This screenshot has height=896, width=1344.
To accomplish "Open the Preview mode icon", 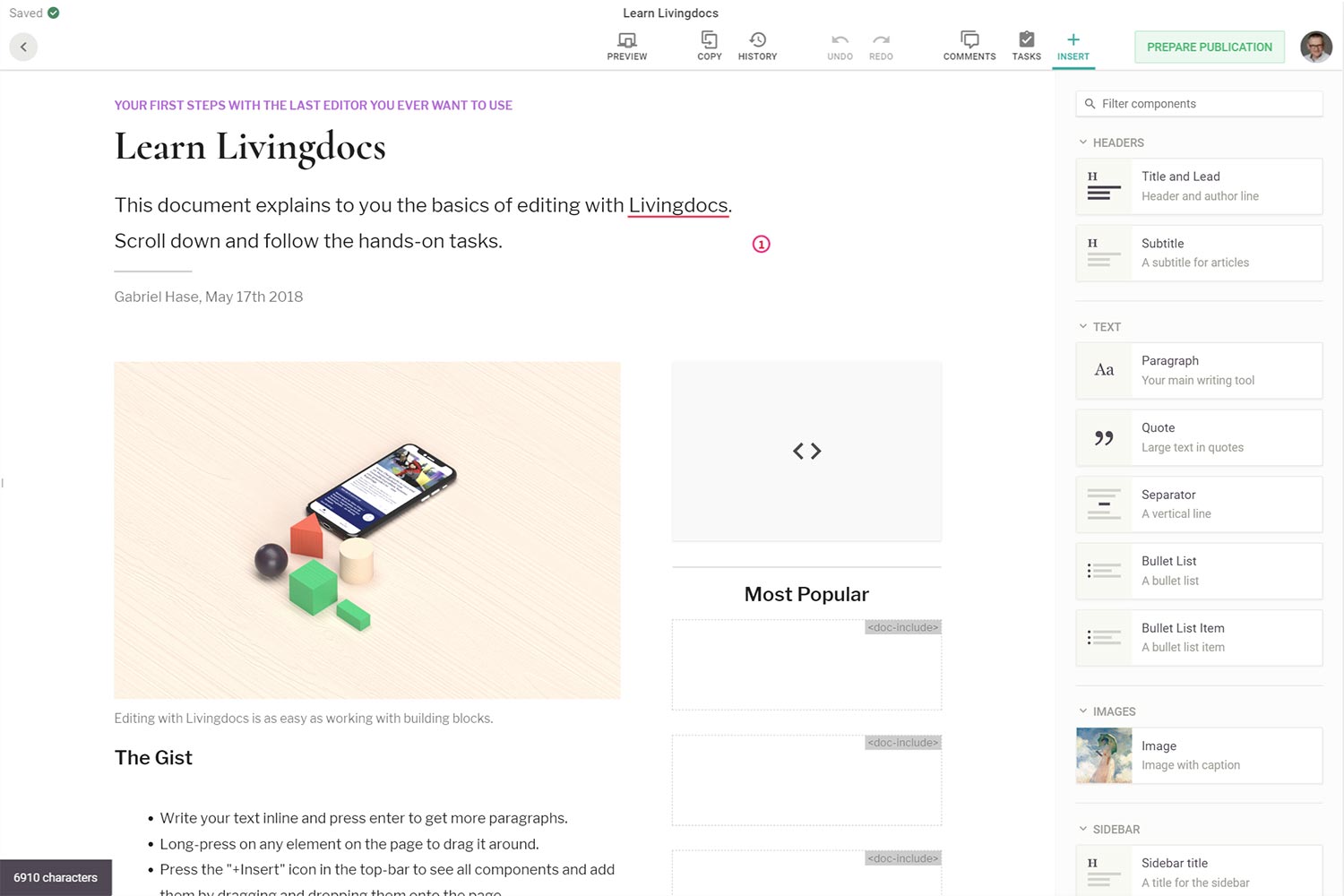I will point(626,40).
